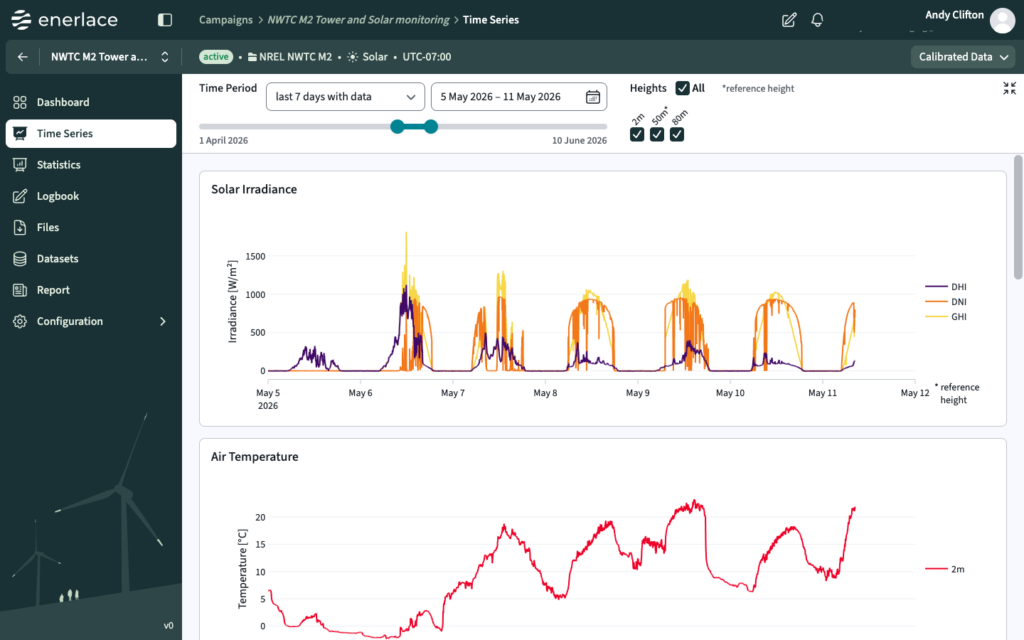Click the Datasets database icon
Image resolution: width=1024 pixels, height=640 pixels.
(20, 259)
